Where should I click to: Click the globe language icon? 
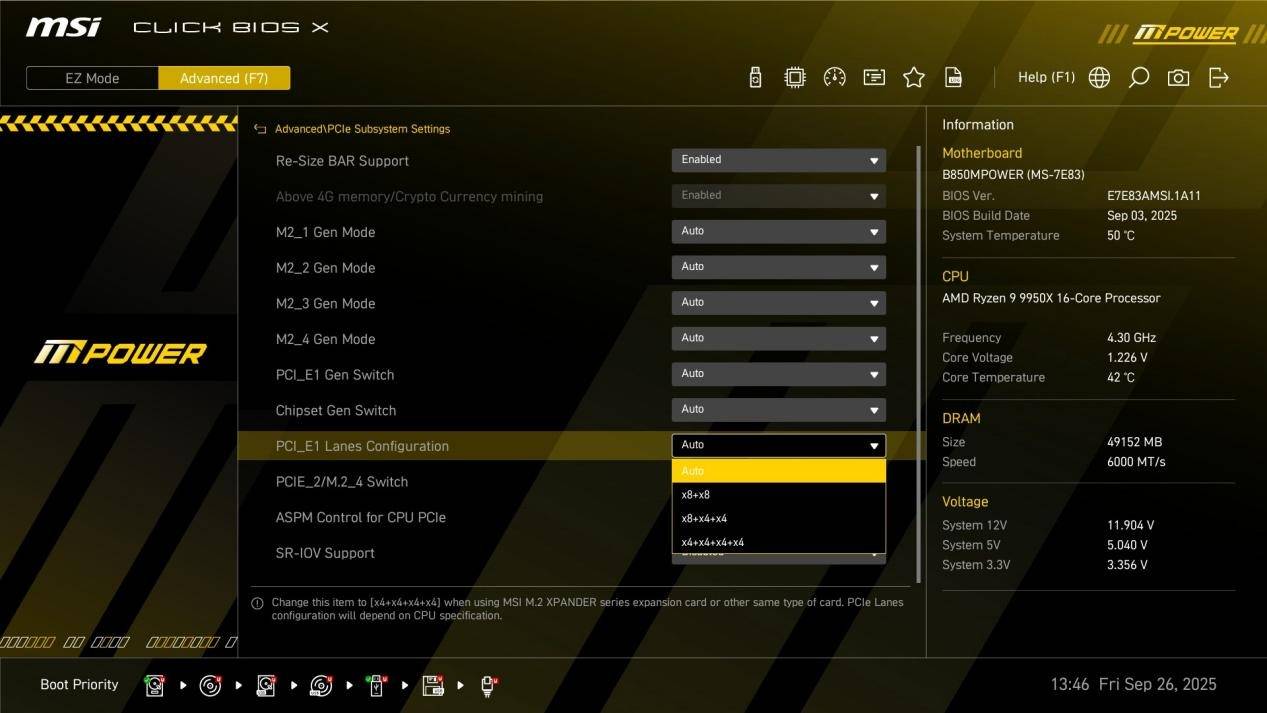tap(1099, 78)
